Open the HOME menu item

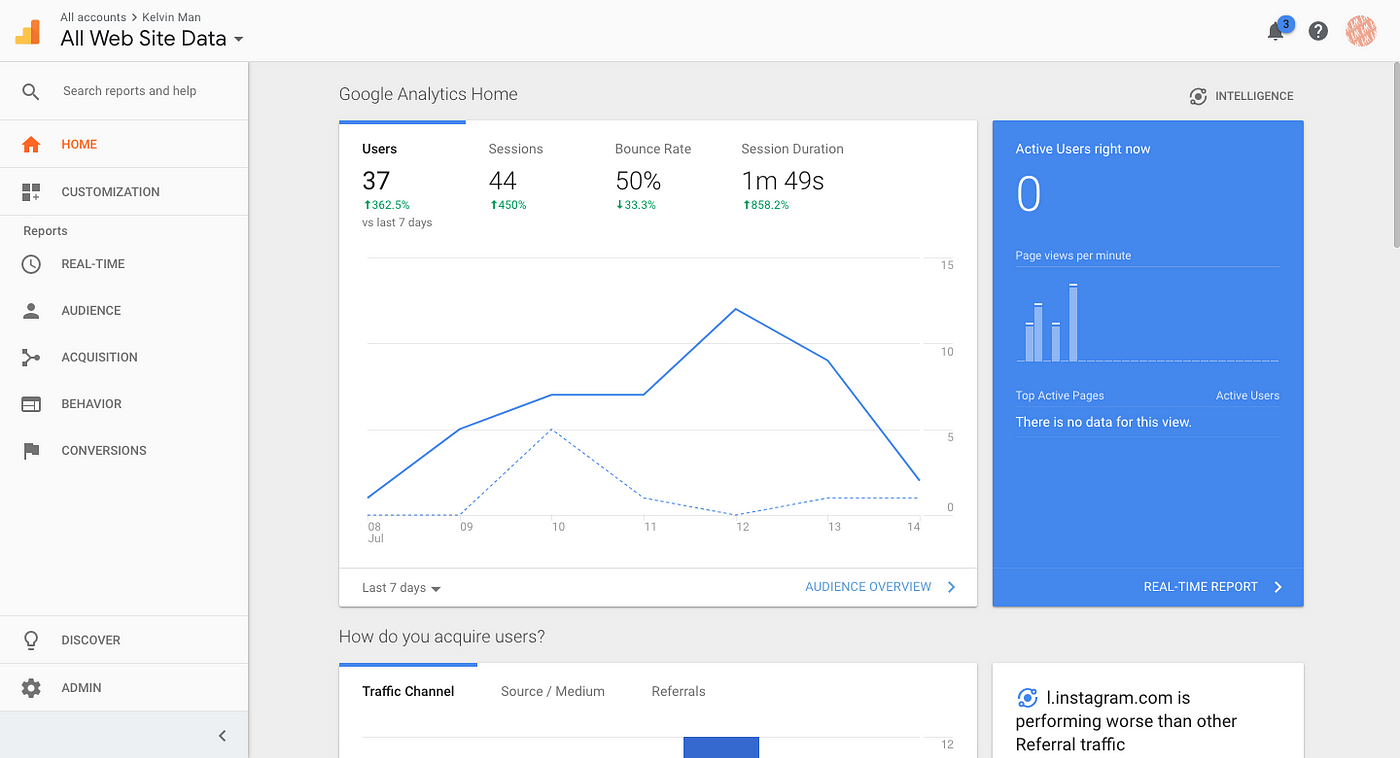[124, 144]
